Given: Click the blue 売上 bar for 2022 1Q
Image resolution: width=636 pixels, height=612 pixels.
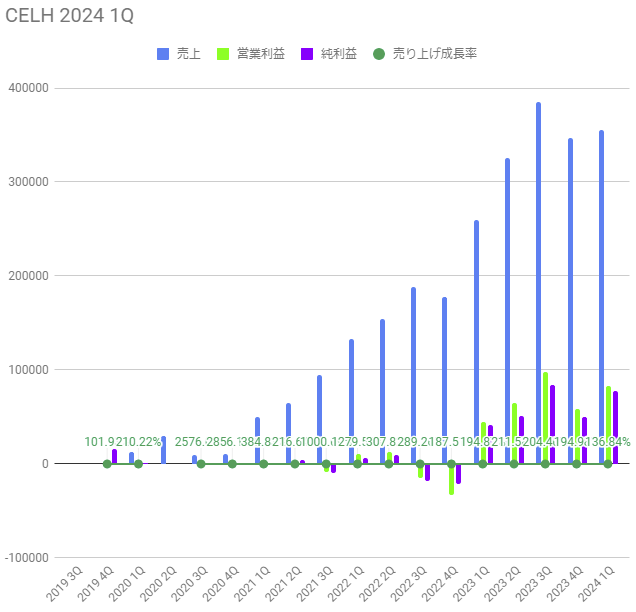Looking at the screenshot, I should pyautogui.click(x=351, y=402).
